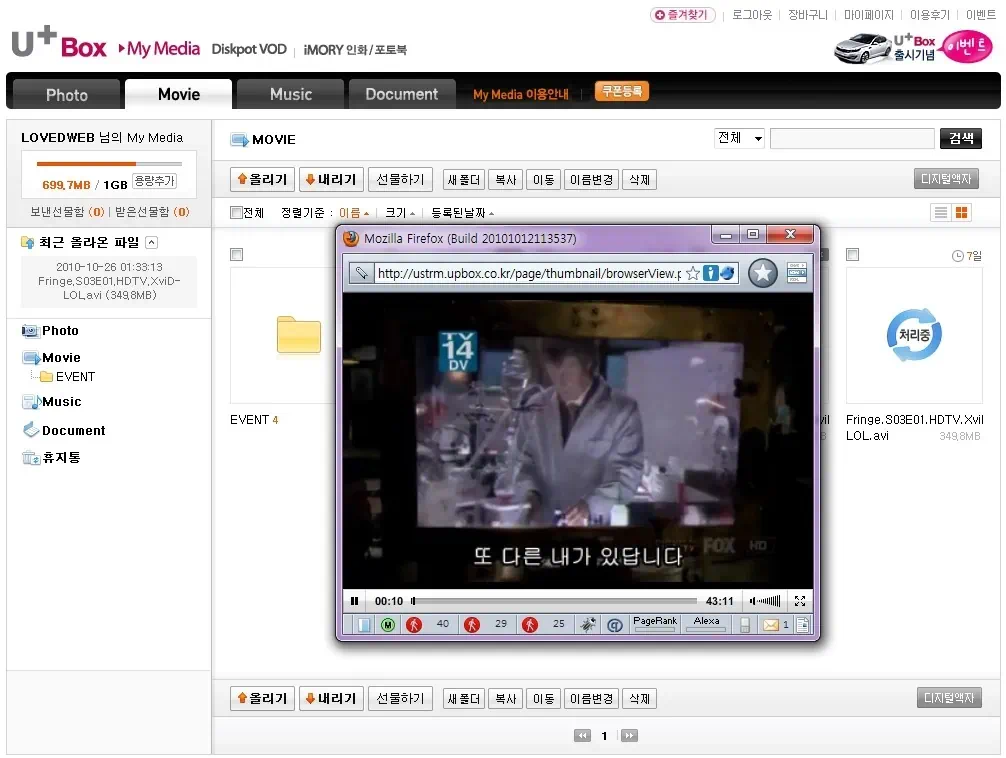Click the fullscreen icon in the video player
This screenshot has height=758, width=1006.
(x=798, y=601)
